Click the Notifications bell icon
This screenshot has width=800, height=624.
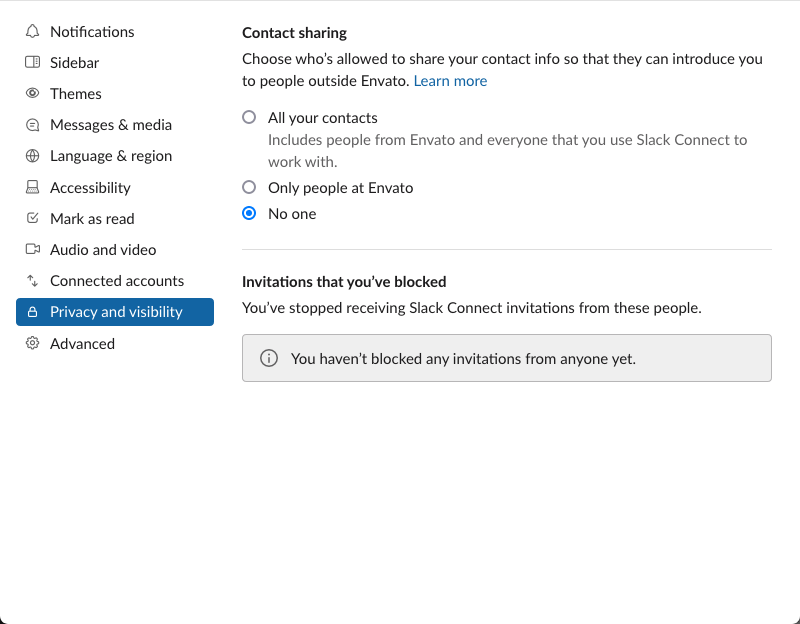[32, 32]
